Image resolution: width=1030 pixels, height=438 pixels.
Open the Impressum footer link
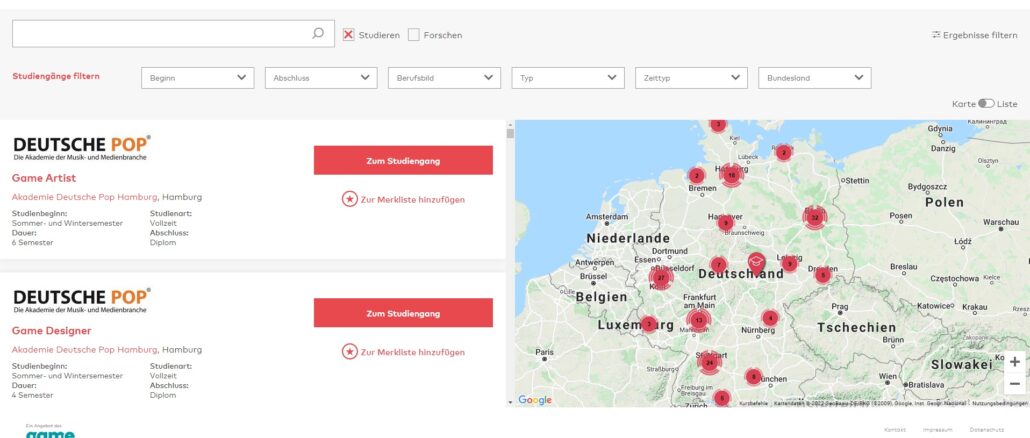937,430
